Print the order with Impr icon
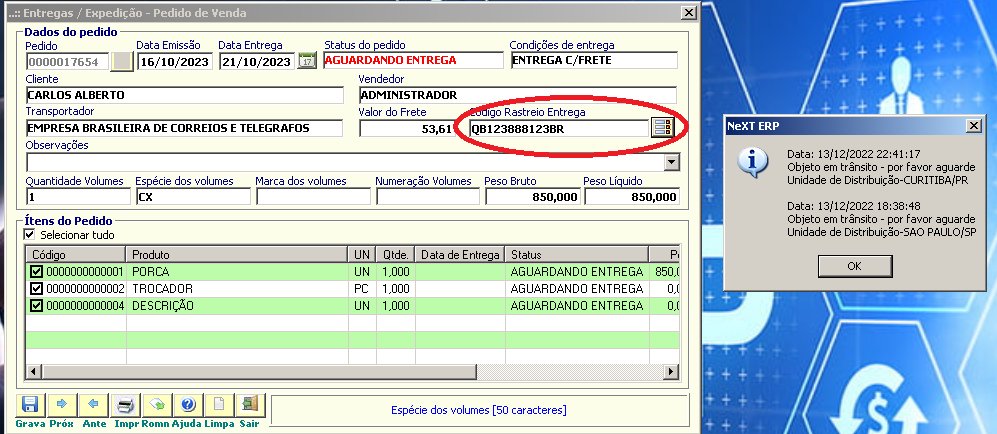 [x=125, y=405]
